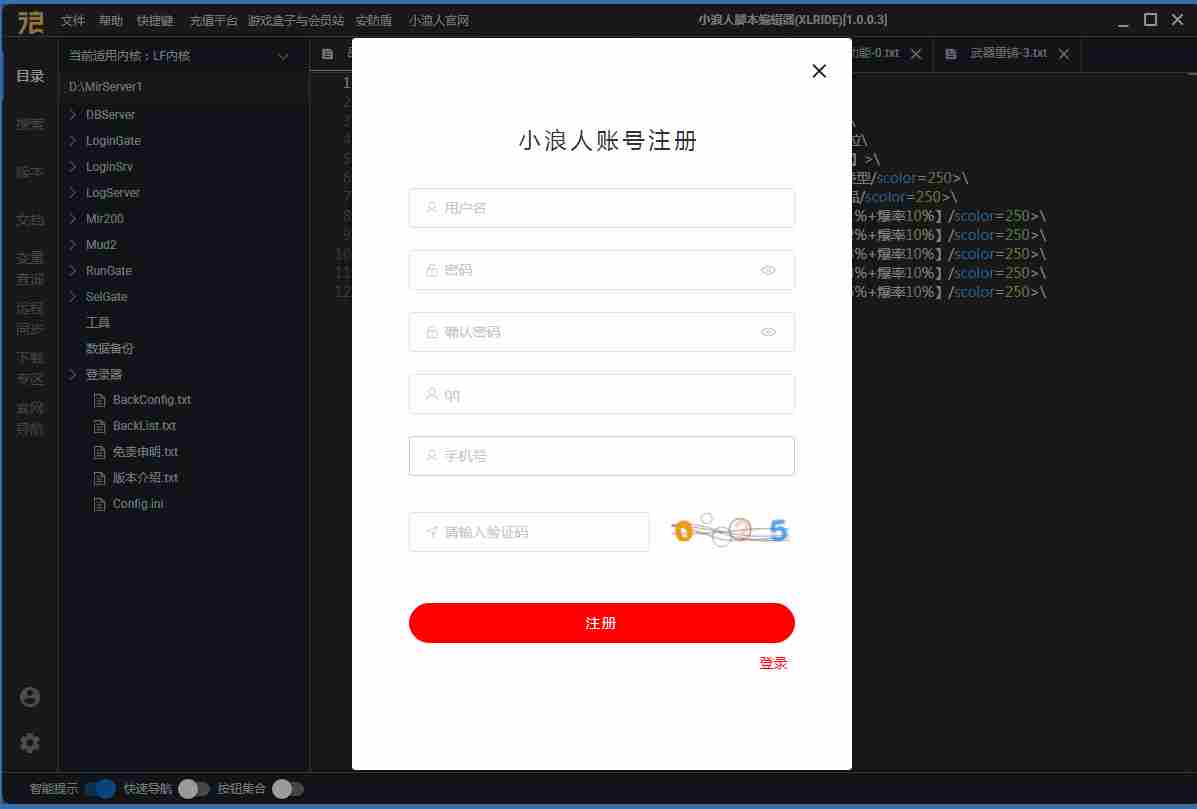Open the LF内核 kernel dropdown
This screenshot has width=1197, height=809.
click(x=283, y=56)
